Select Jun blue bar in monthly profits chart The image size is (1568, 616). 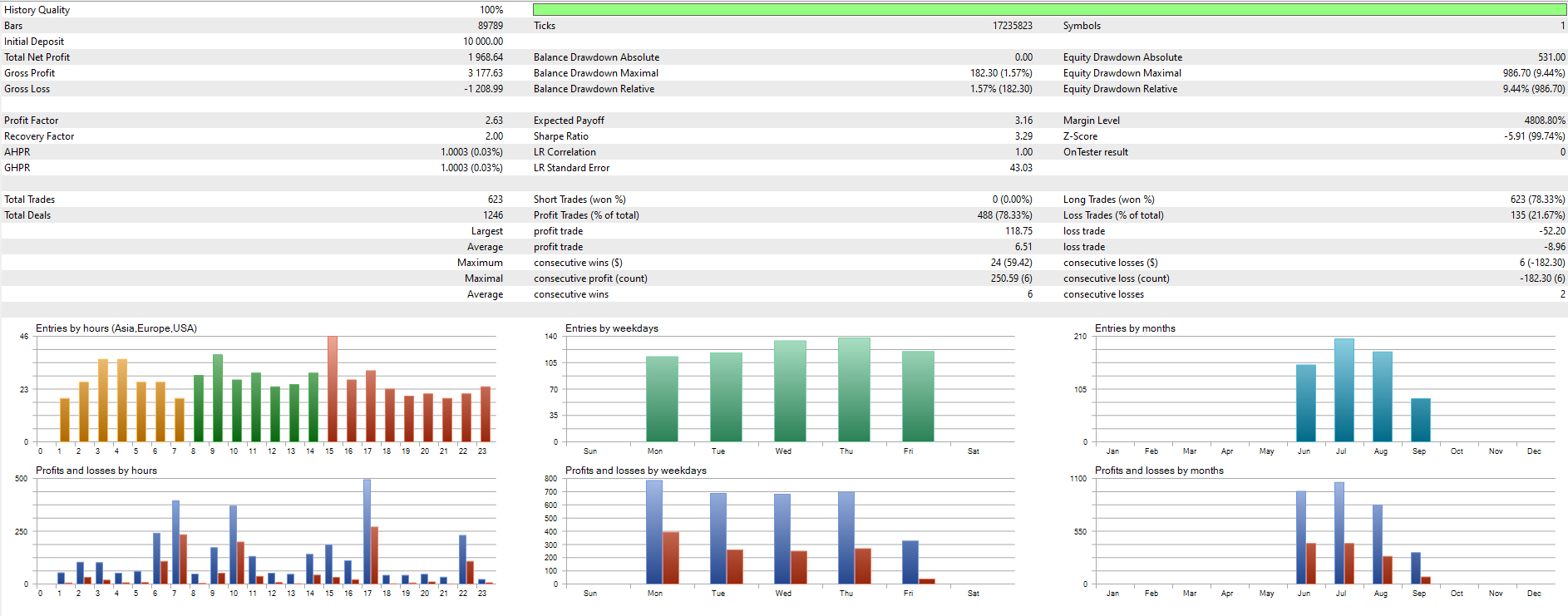coord(1300,538)
